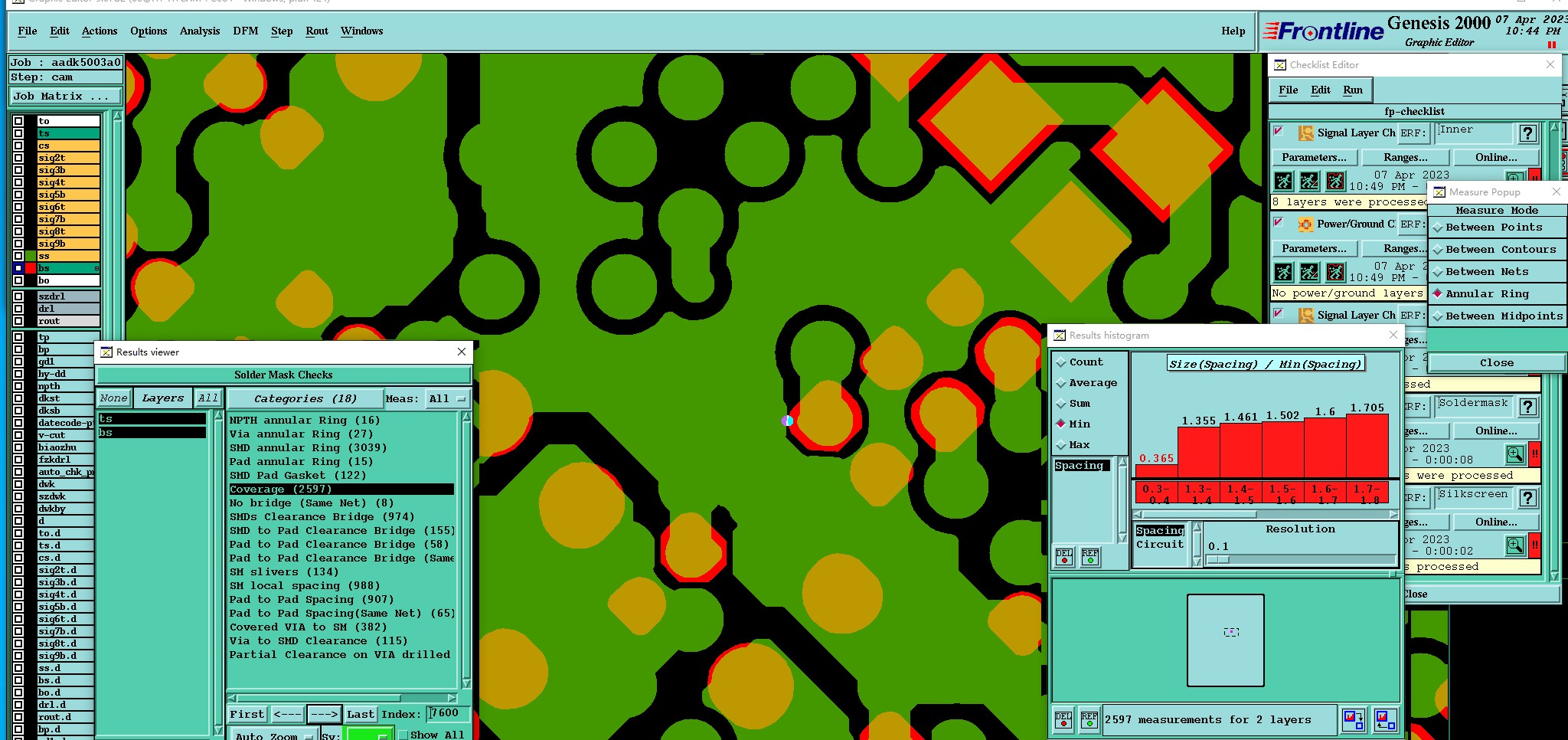Open DFM menu

pyautogui.click(x=246, y=31)
